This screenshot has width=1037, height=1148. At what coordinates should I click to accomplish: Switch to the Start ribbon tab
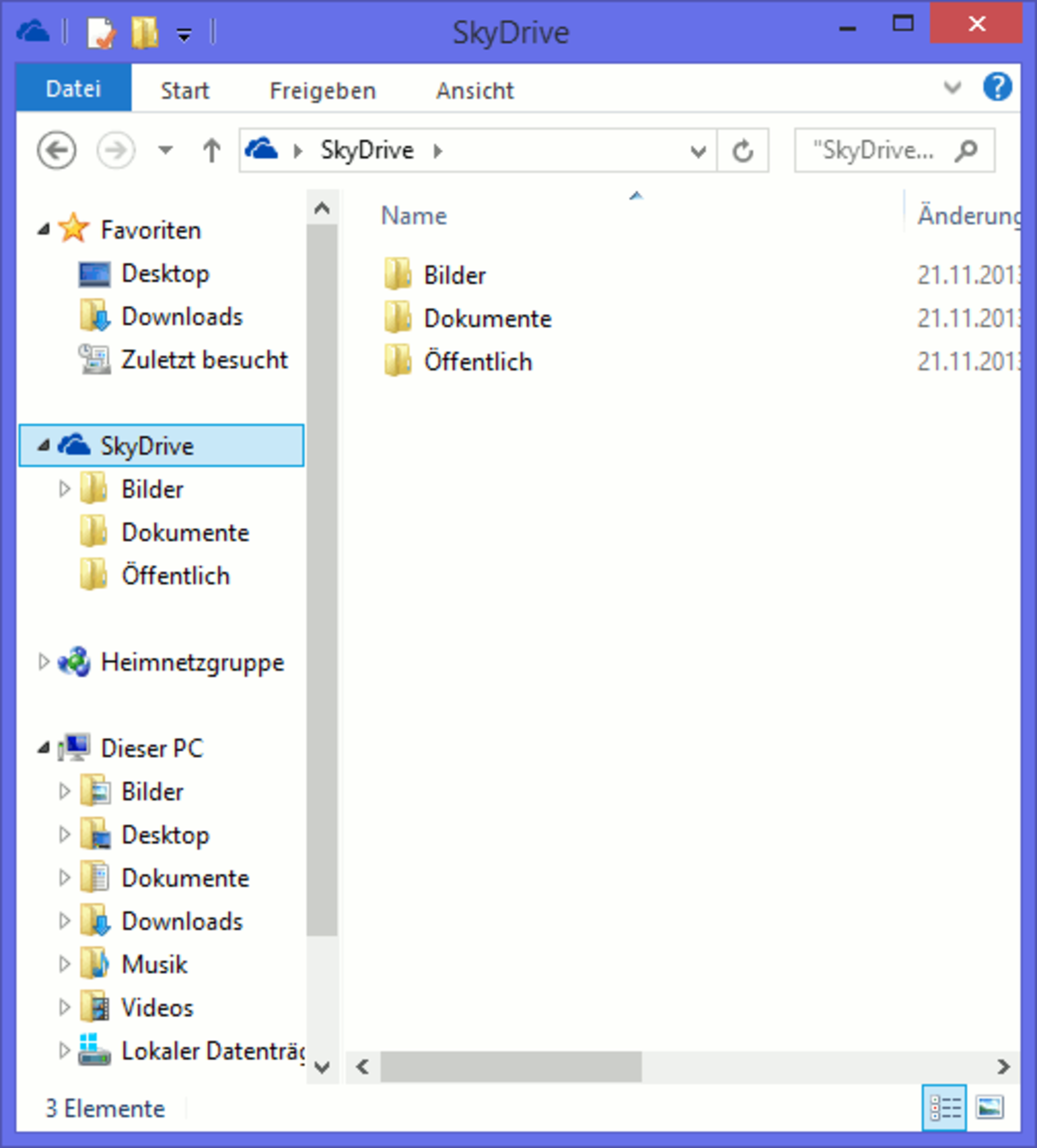point(185,91)
